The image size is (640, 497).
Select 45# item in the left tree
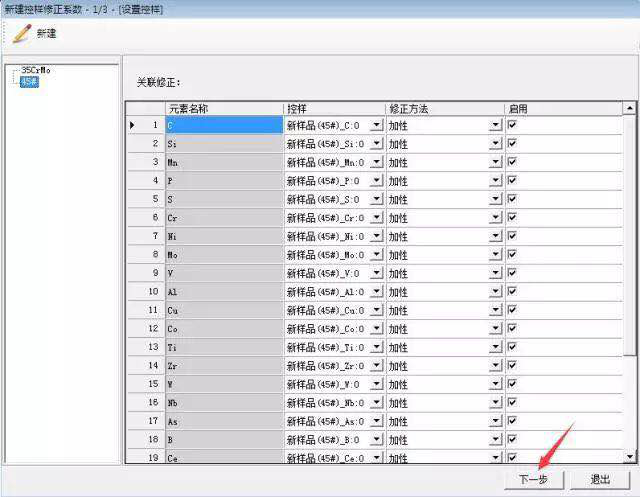(x=29, y=81)
